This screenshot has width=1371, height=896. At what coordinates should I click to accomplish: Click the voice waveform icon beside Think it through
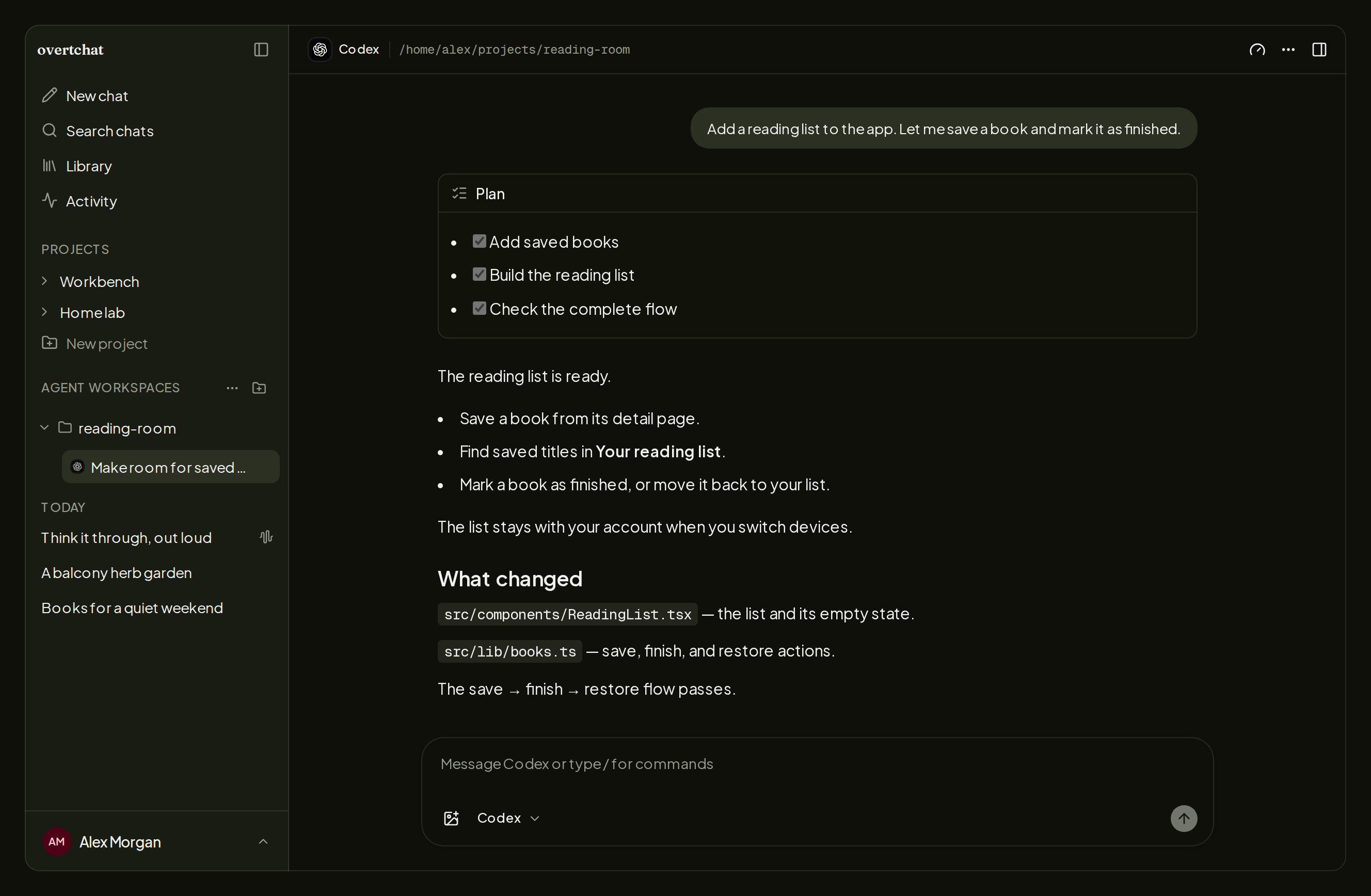click(266, 537)
